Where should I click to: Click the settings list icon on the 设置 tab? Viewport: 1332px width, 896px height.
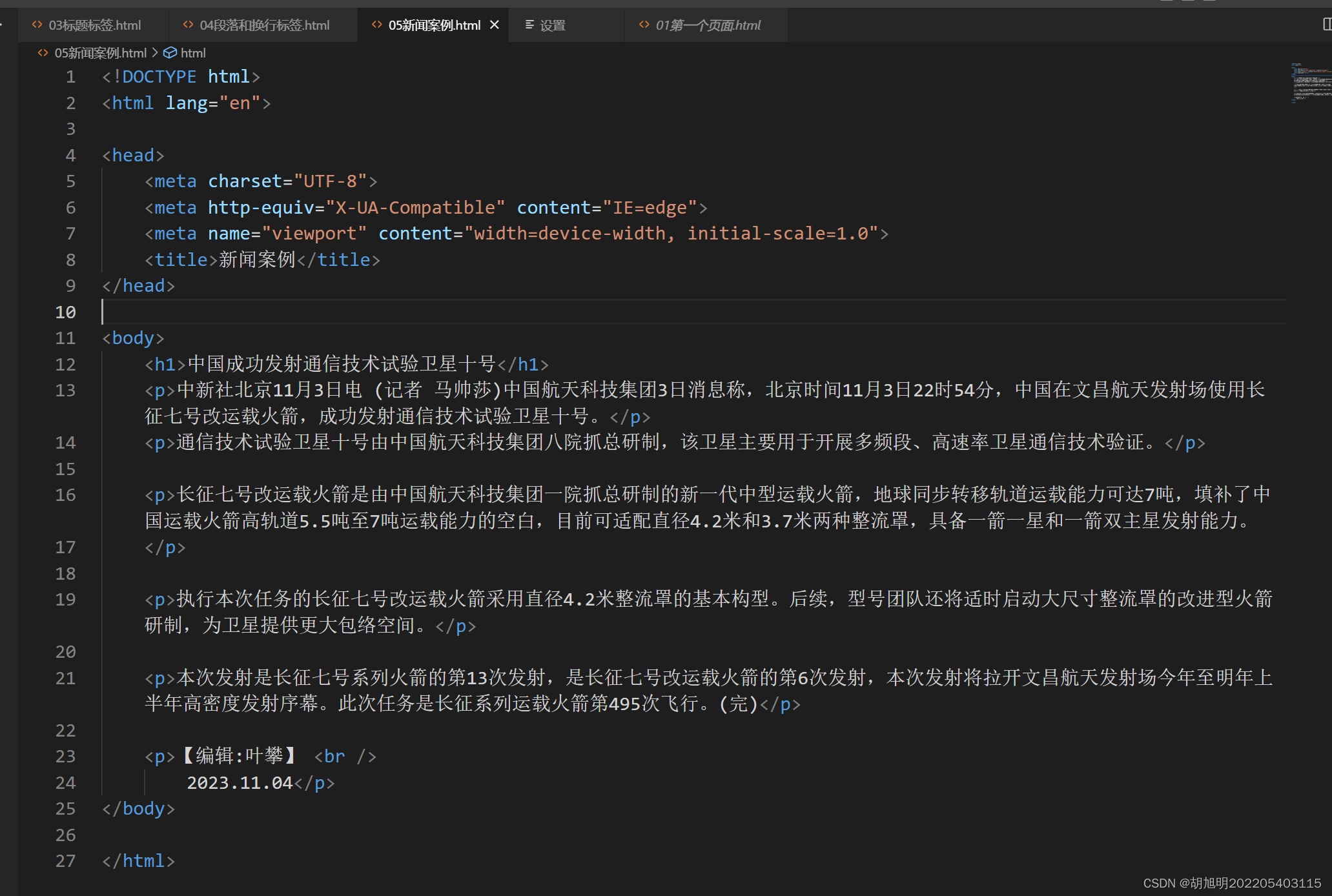[x=528, y=25]
